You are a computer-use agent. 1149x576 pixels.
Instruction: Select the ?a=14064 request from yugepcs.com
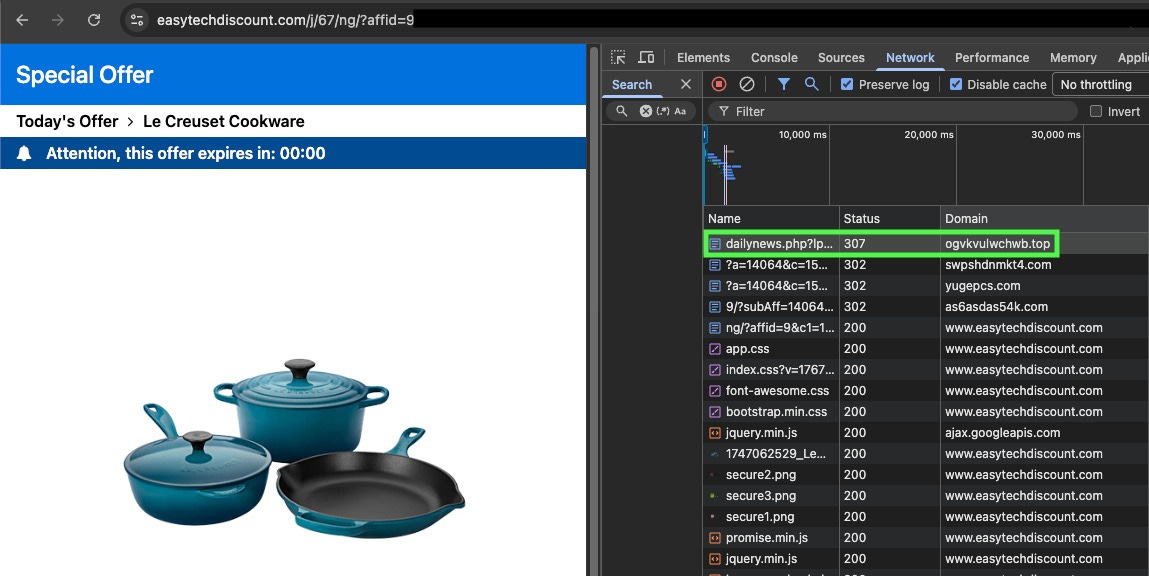926,286
